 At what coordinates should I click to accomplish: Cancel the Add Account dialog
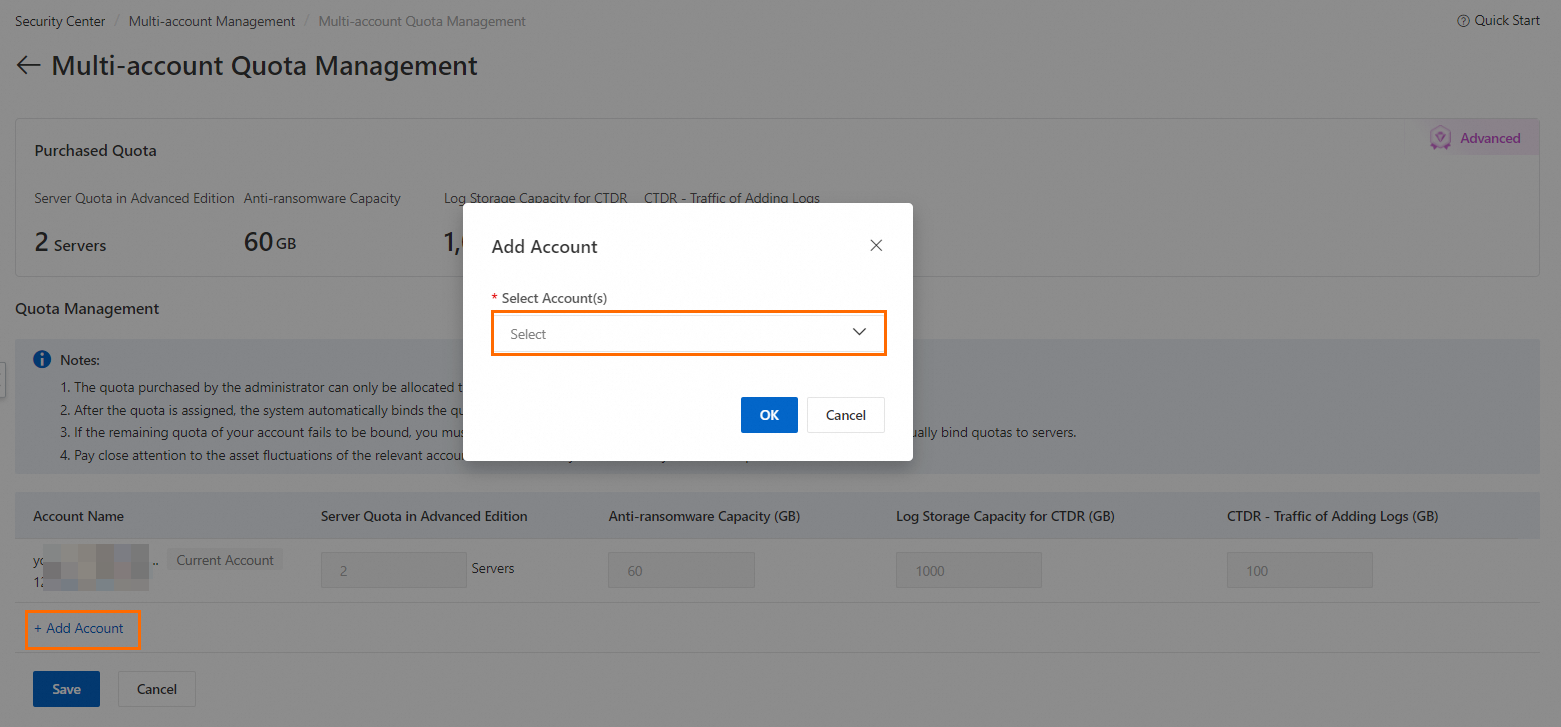tap(845, 415)
